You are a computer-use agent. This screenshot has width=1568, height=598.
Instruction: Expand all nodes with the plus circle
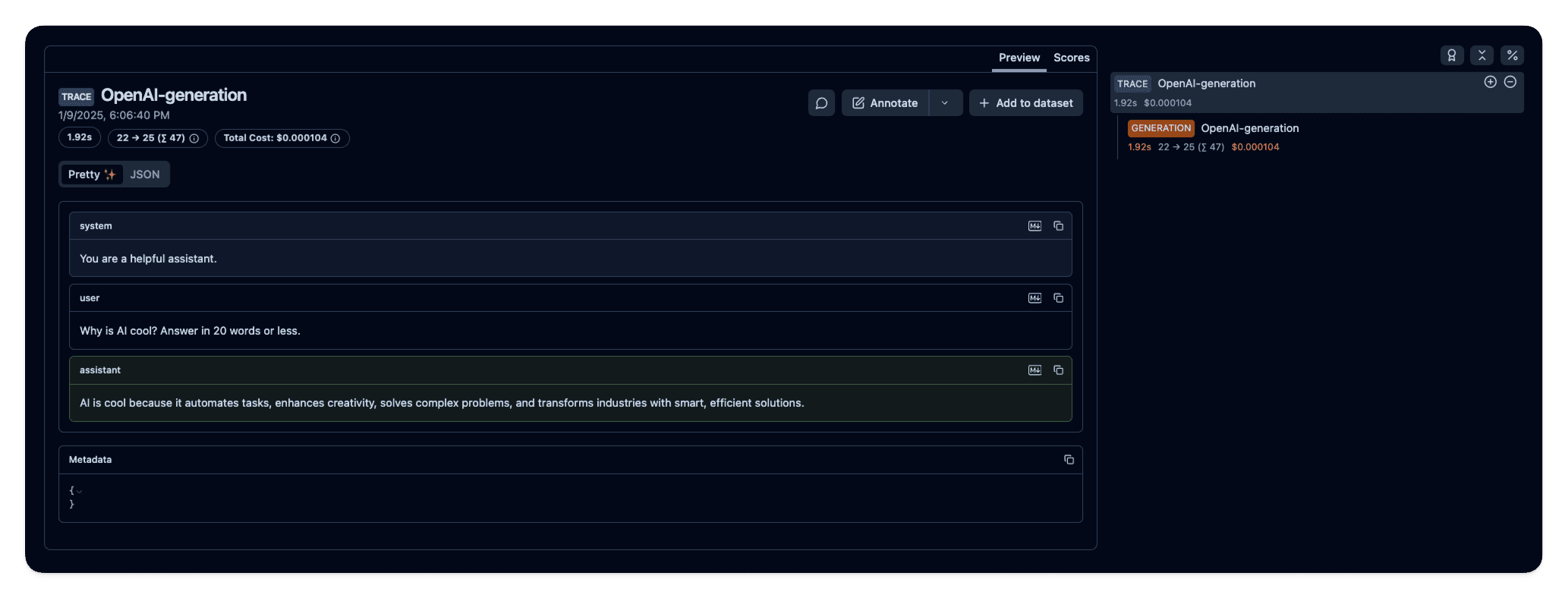1490,82
